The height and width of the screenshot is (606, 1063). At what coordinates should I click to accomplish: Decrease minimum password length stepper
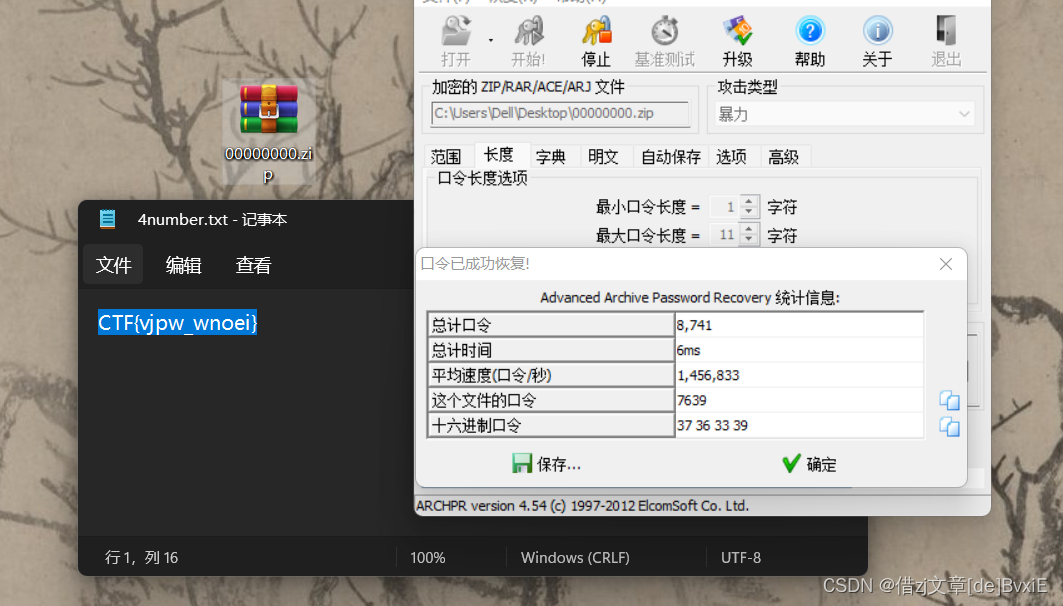pos(749,211)
